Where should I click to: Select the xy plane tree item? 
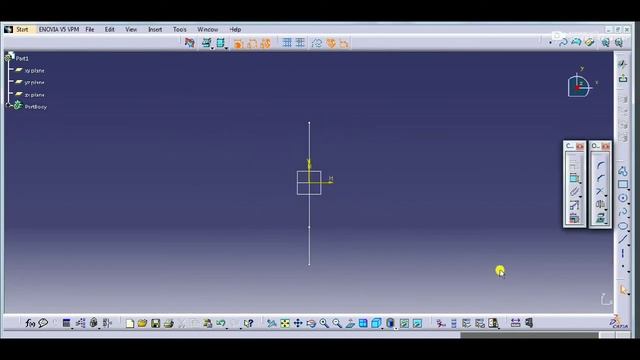pyautogui.click(x=34, y=71)
